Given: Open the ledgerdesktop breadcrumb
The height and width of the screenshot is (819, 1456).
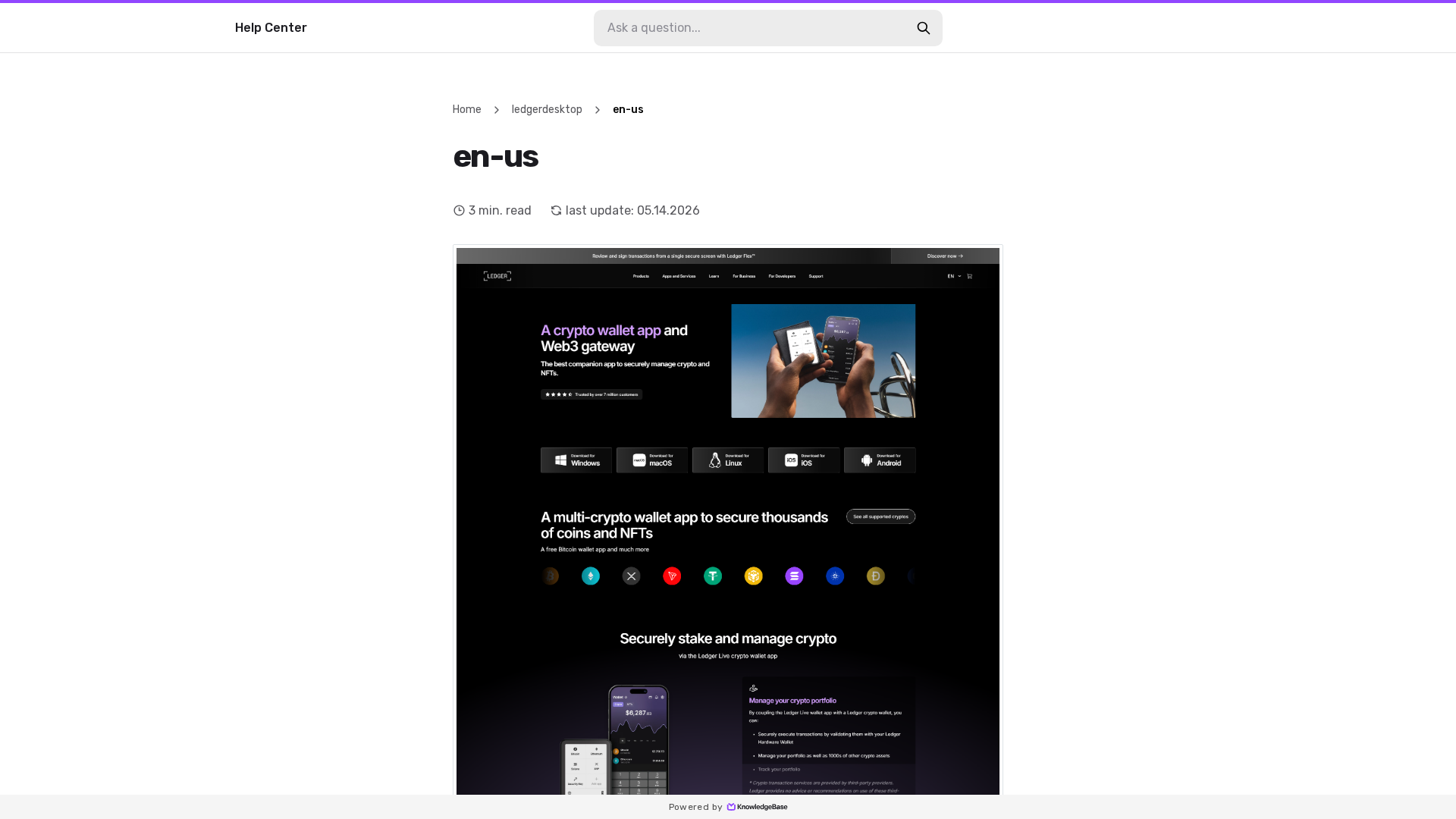Looking at the screenshot, I should pyautogui.click(x=547, y=110).
